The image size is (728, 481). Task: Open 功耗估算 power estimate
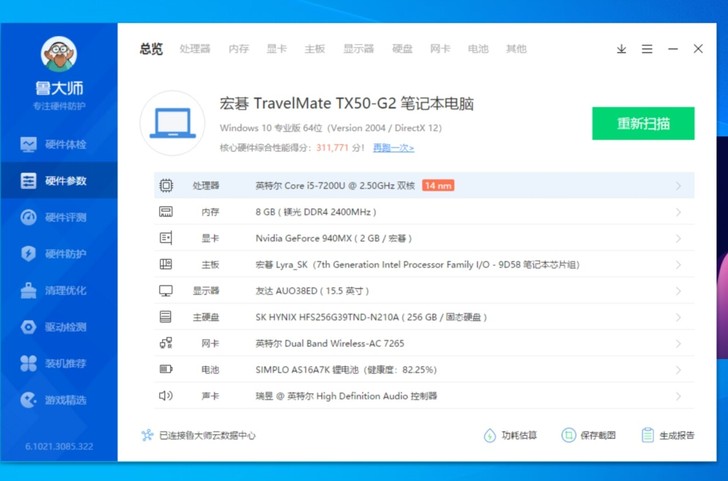click(510, 436)
